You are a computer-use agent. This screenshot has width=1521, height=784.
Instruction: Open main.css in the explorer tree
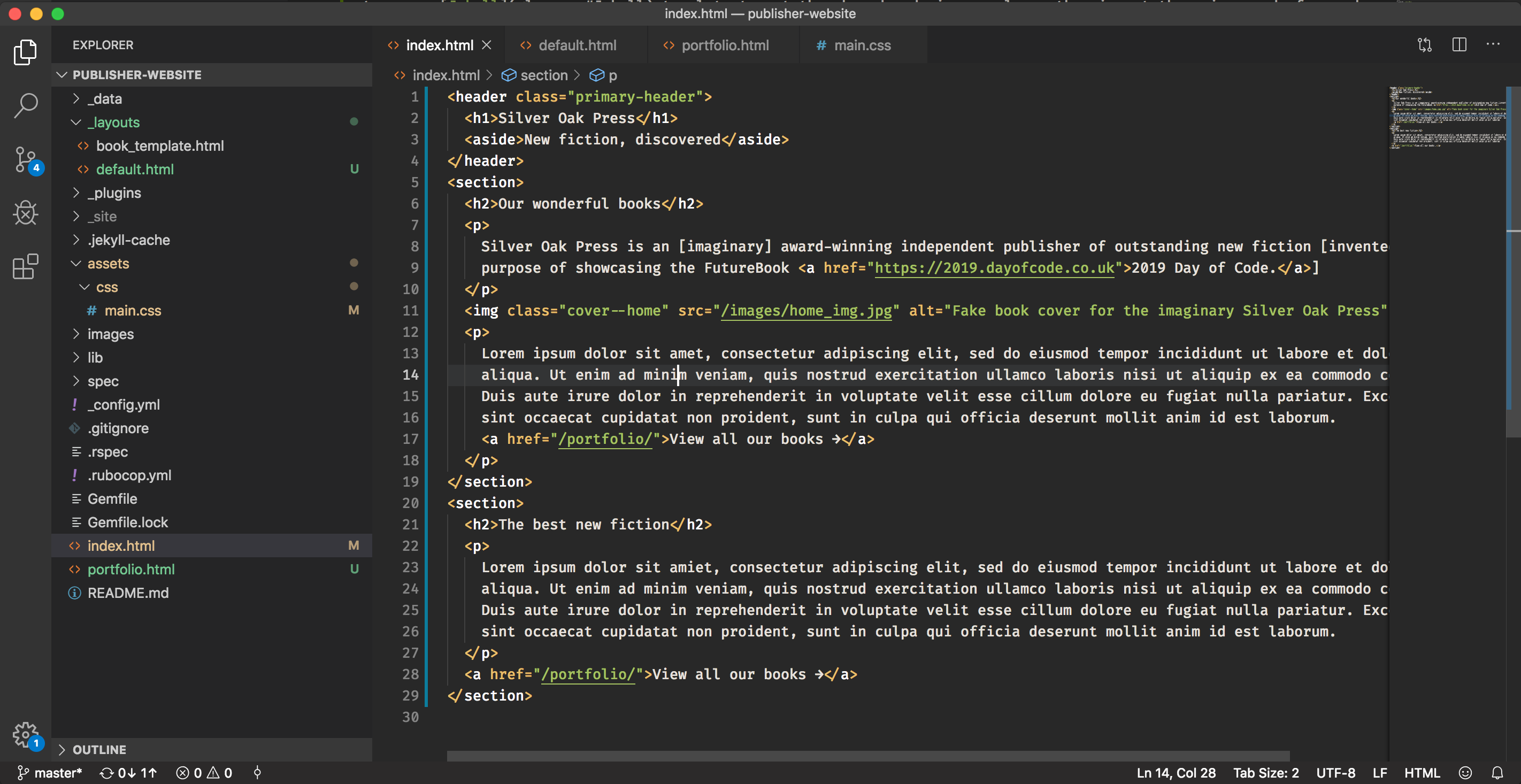[x=212, y=310]
